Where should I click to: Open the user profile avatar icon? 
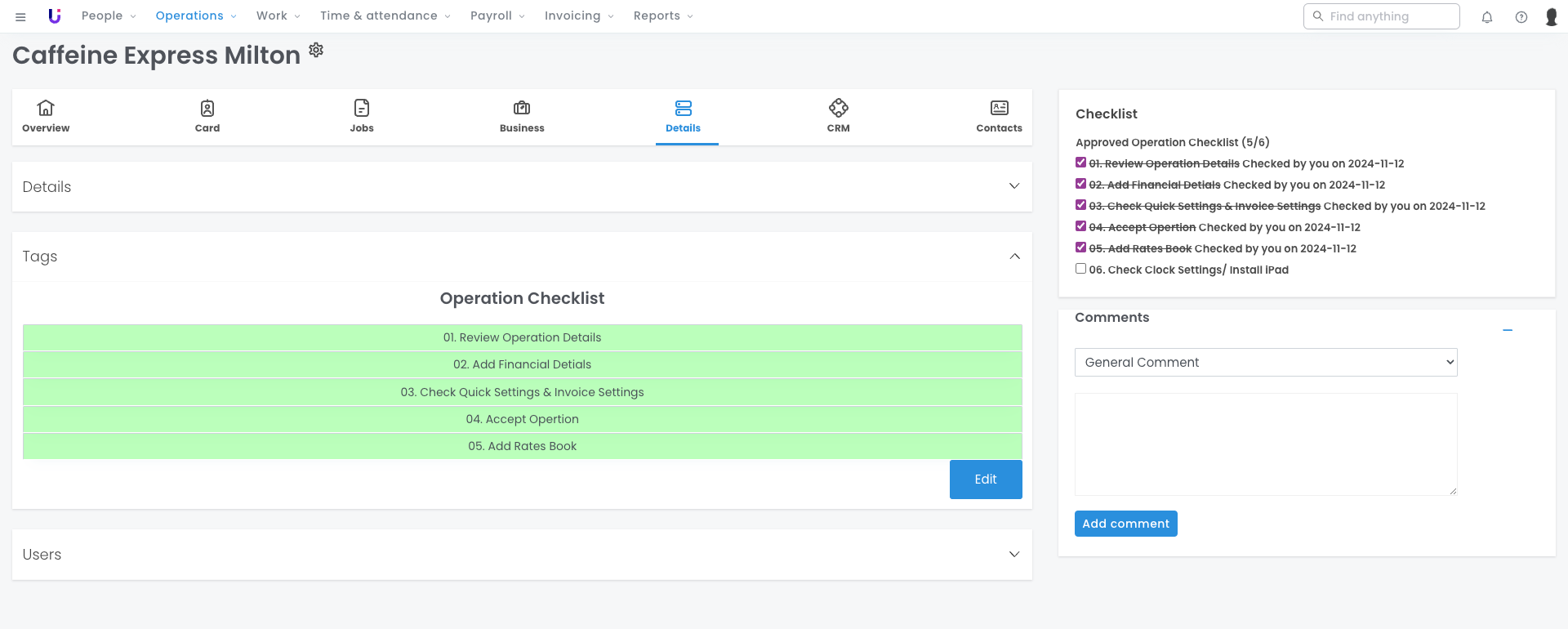point(1551,16)
